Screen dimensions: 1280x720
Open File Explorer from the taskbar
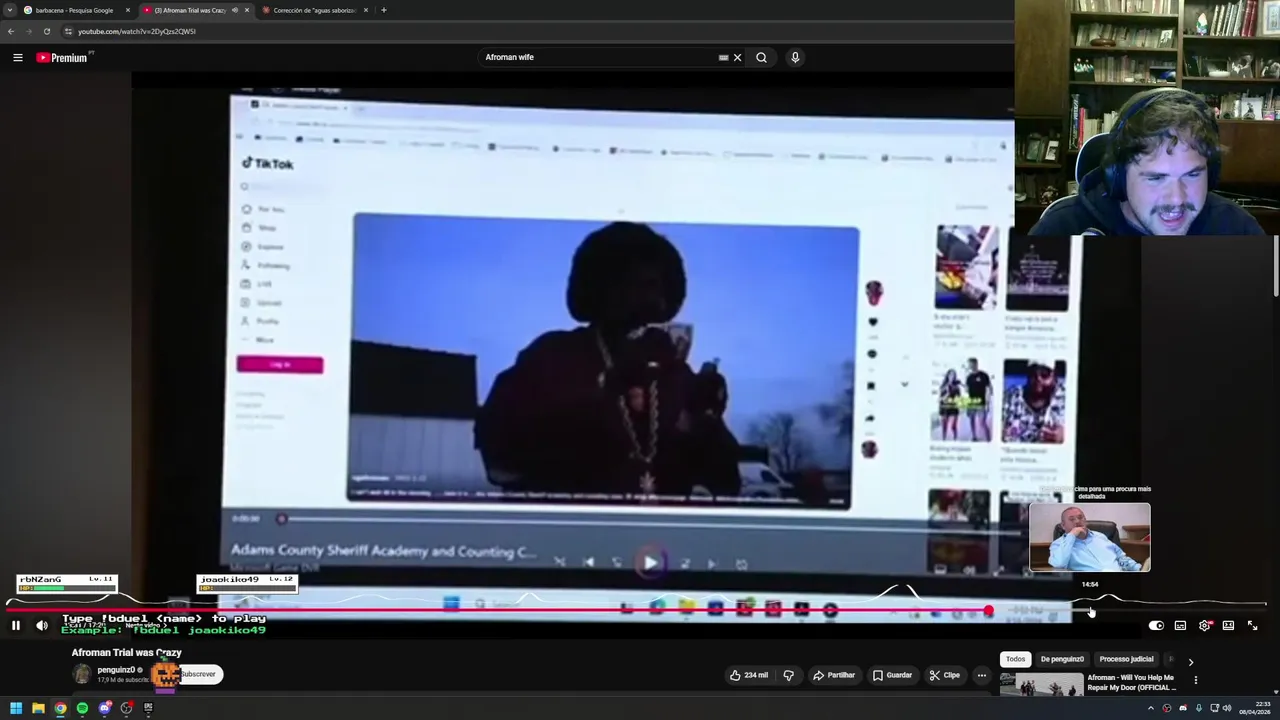pyautogui.click(x=38, y=708)
